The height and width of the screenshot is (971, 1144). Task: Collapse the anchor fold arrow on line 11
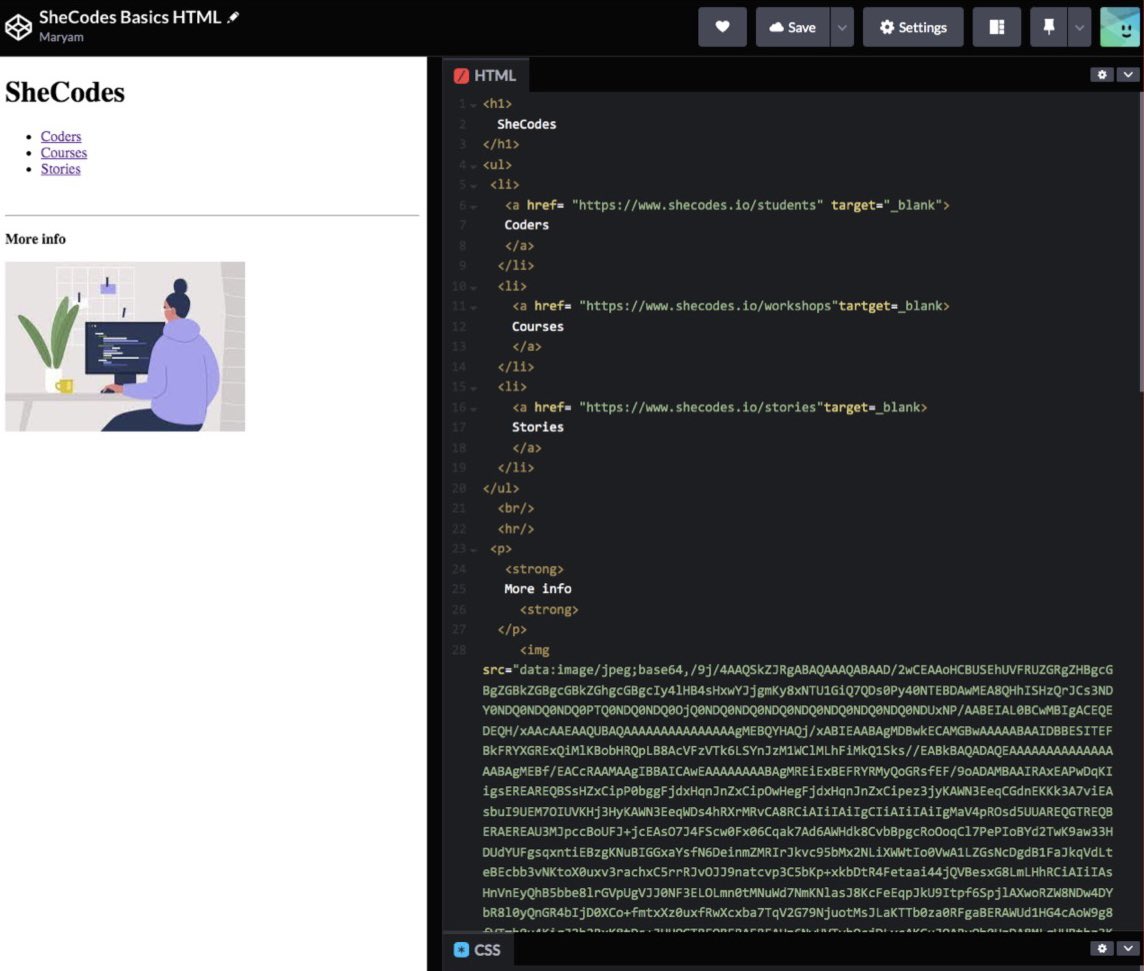473,307
